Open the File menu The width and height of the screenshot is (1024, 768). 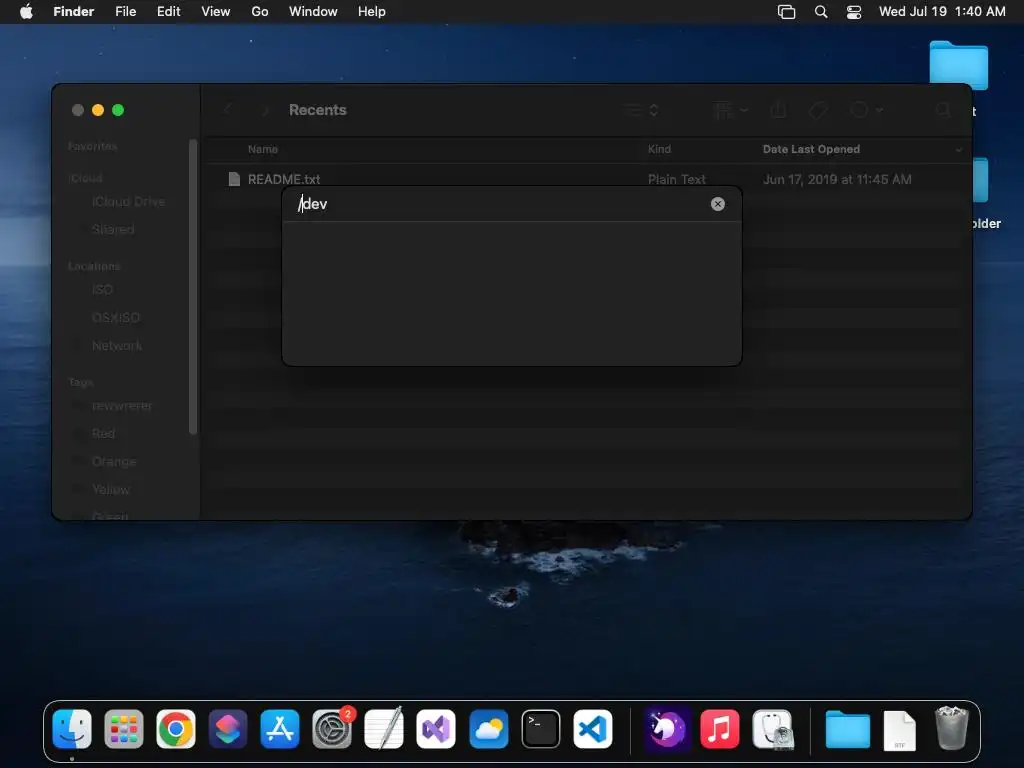[x=125, y=12]
